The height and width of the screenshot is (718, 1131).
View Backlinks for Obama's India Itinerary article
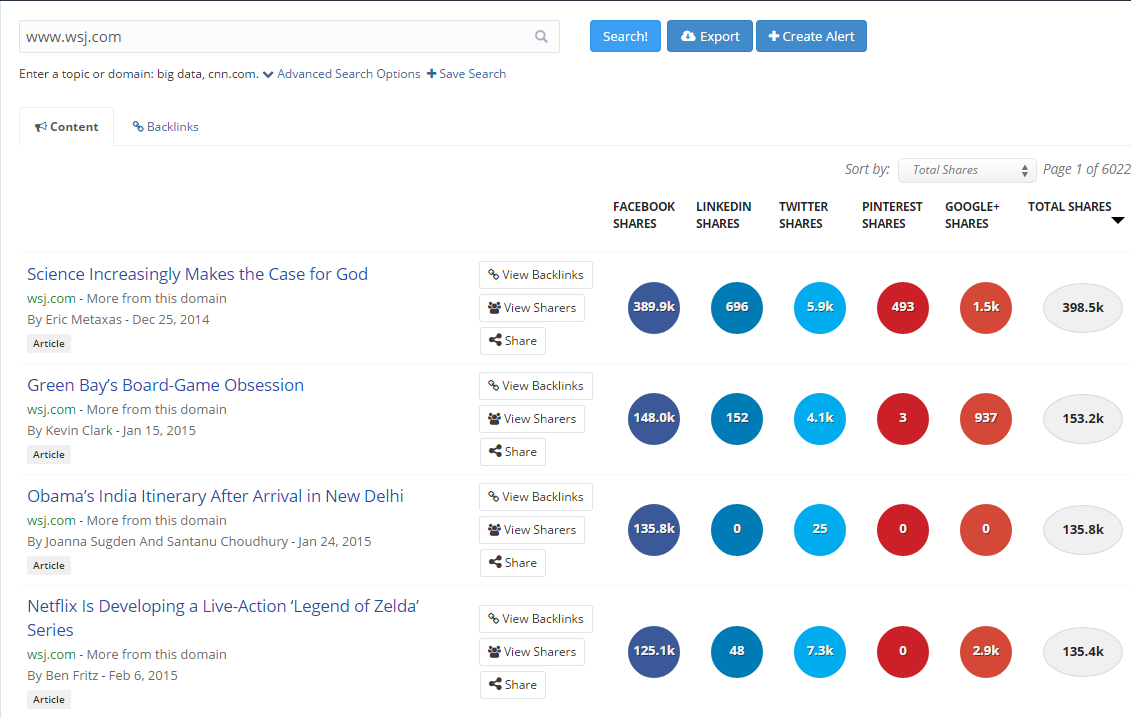tap(536, 497)
